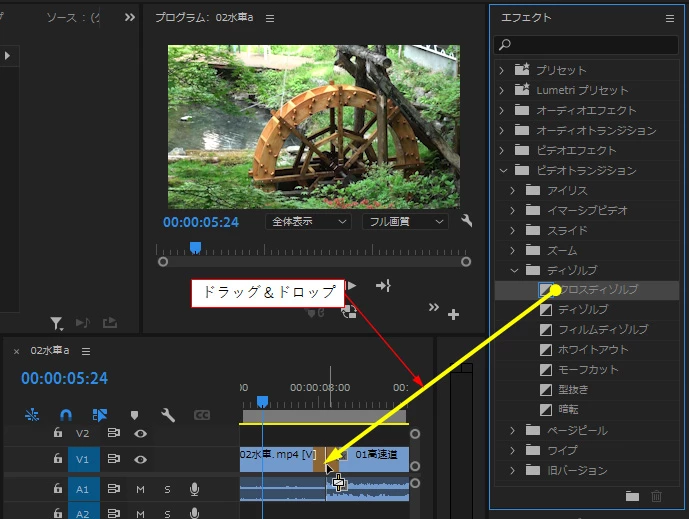689x519 pixels.
Task: Click the timeline timecode 00:00:05:24
Action: pos(64,378)
